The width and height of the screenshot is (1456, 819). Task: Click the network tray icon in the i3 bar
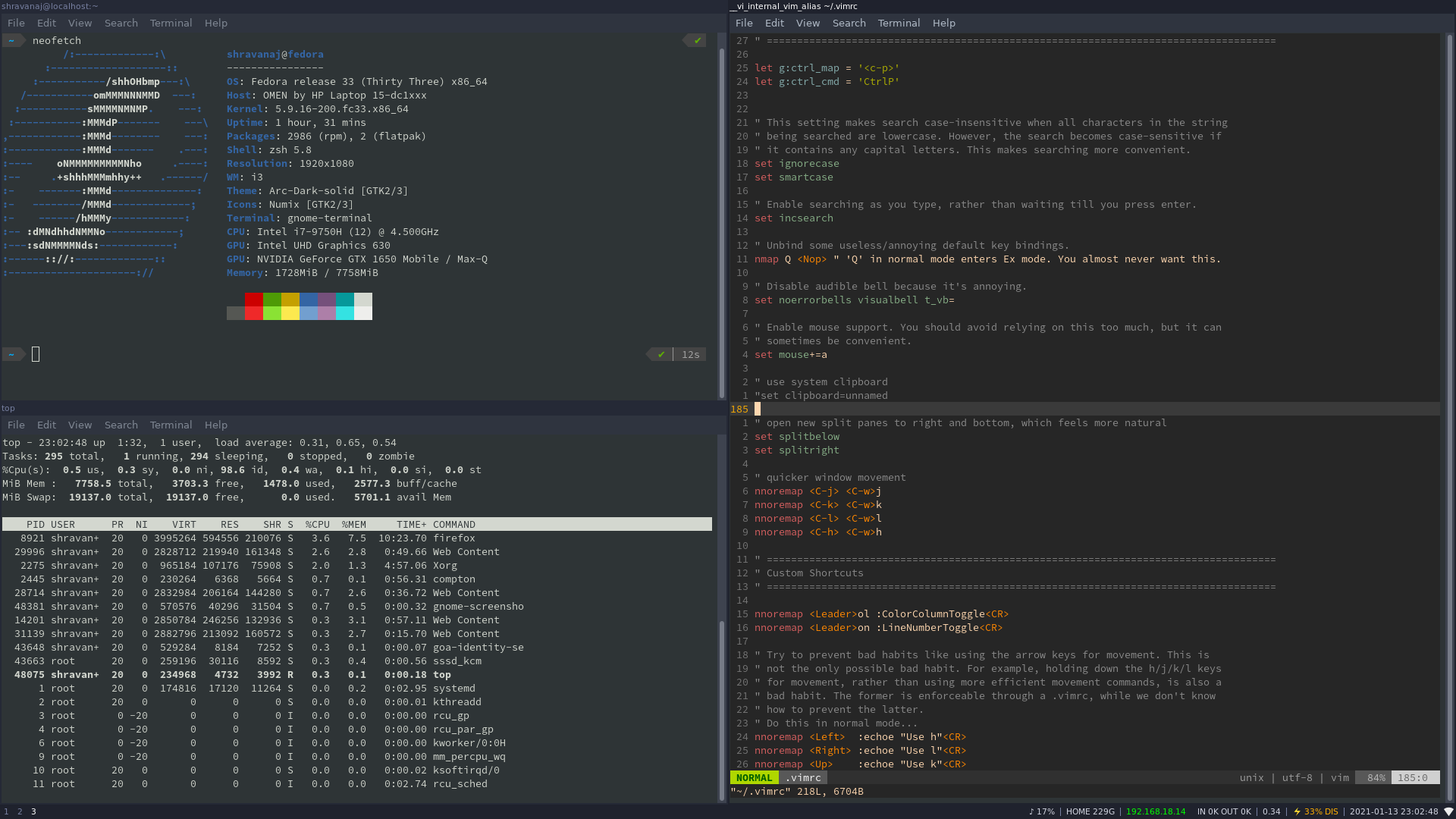click(x=1448, y=811)
